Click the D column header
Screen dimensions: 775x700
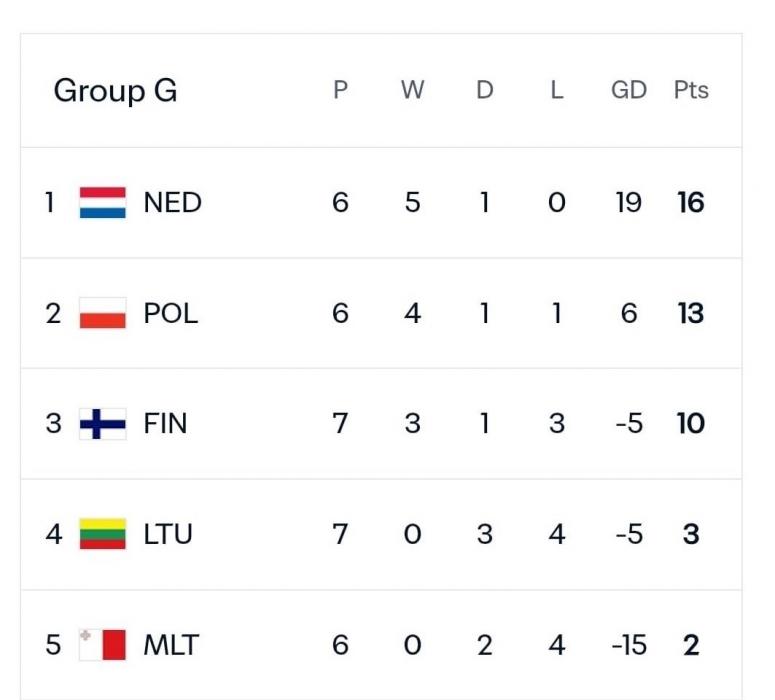484,91
